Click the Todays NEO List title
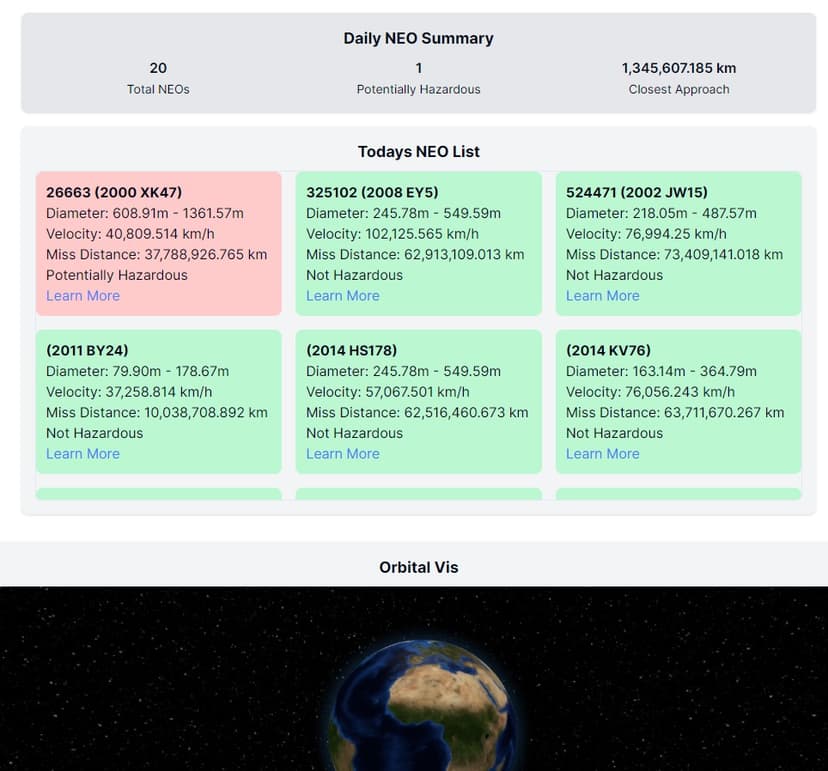828x771 pixels. (419, 151)
